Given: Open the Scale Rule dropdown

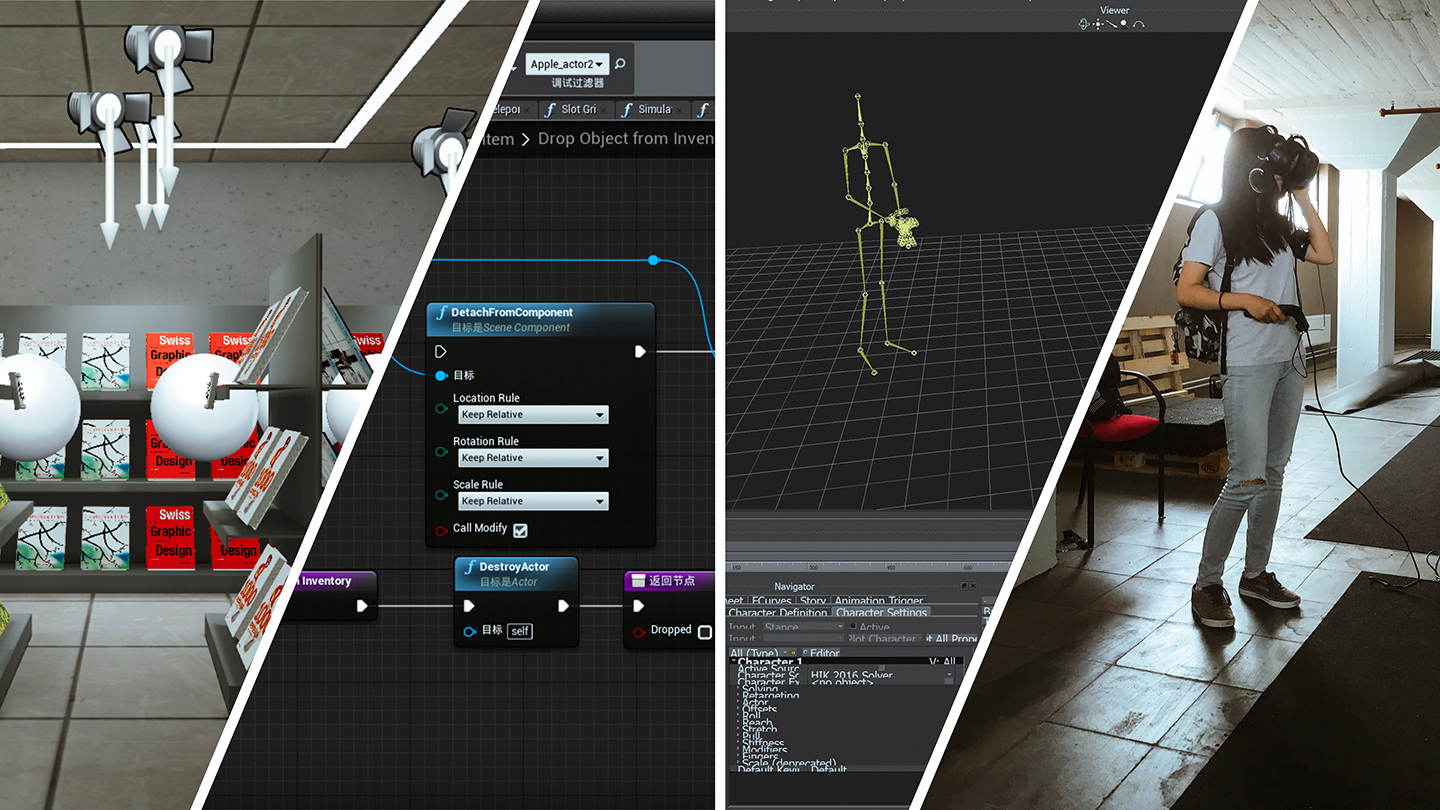Looking at the screenshot, I should [x=533, y=501].
